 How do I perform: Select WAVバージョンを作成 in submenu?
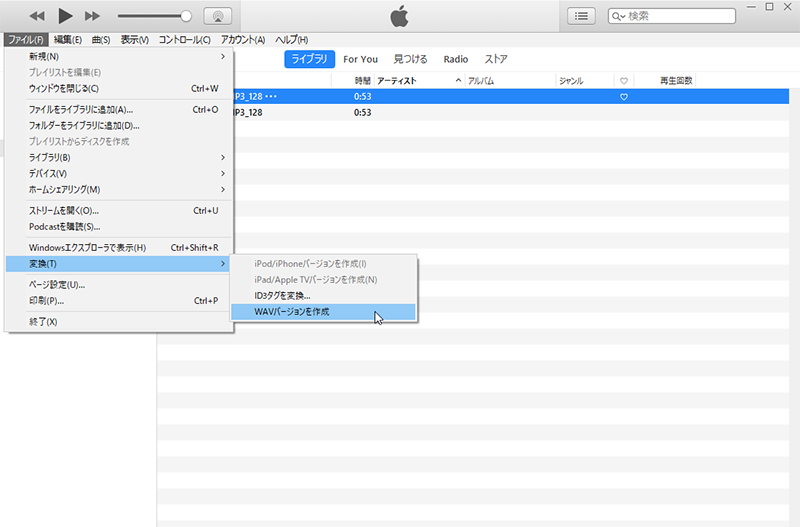[323, 312]
